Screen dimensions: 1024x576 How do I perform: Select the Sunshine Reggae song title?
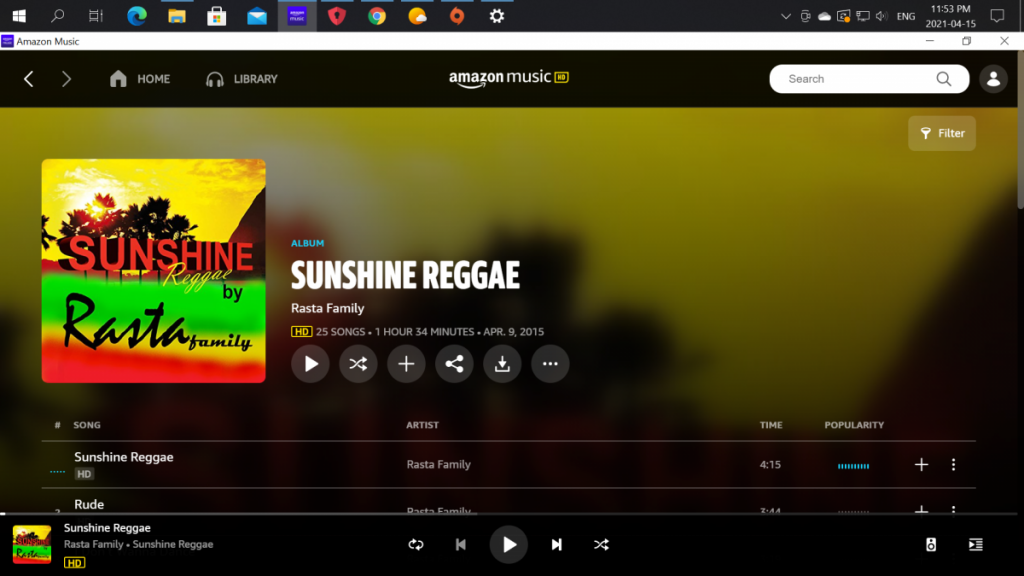(x=123, y=457)
